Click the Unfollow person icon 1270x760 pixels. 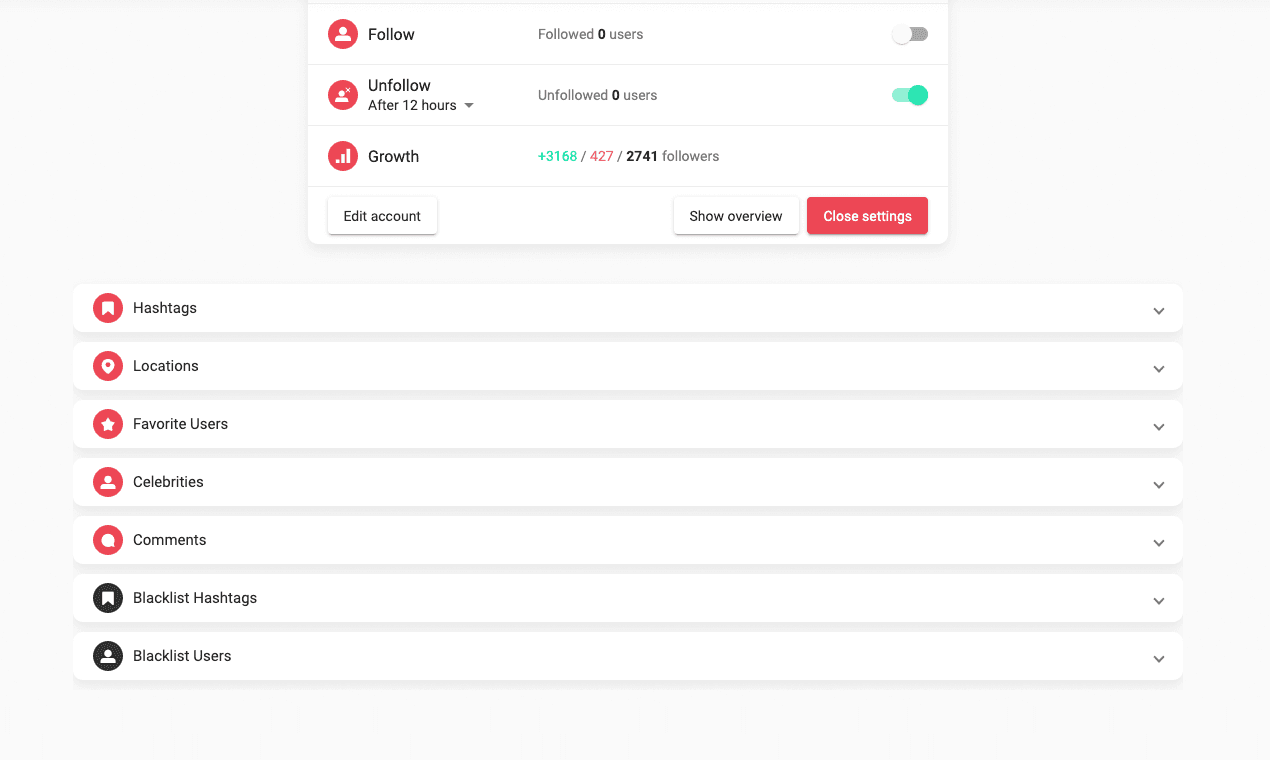343,95
